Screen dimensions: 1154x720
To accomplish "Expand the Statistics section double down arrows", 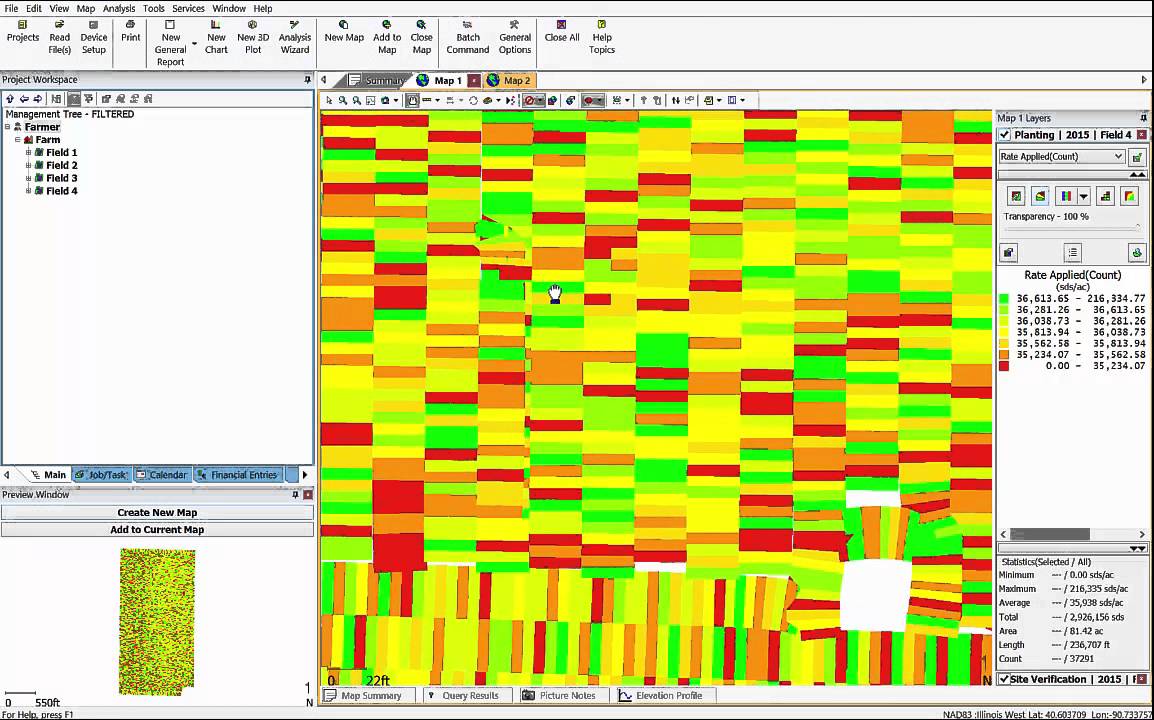I will coord(1137,548).
